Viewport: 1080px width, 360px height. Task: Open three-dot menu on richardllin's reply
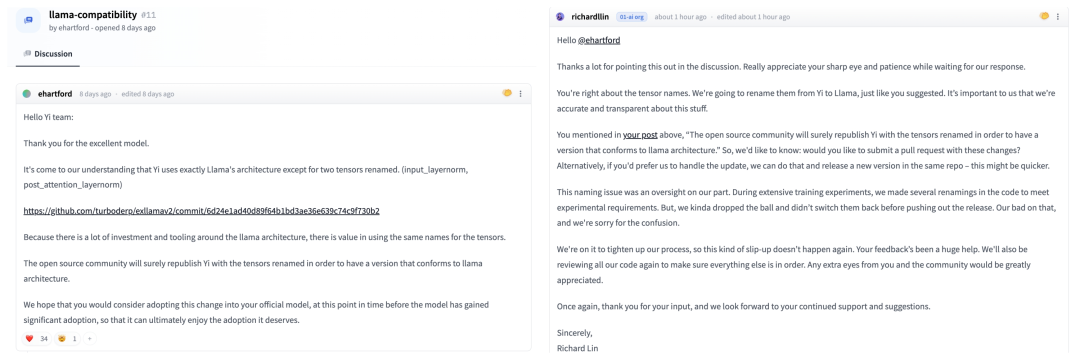[x=1057, y=17]
